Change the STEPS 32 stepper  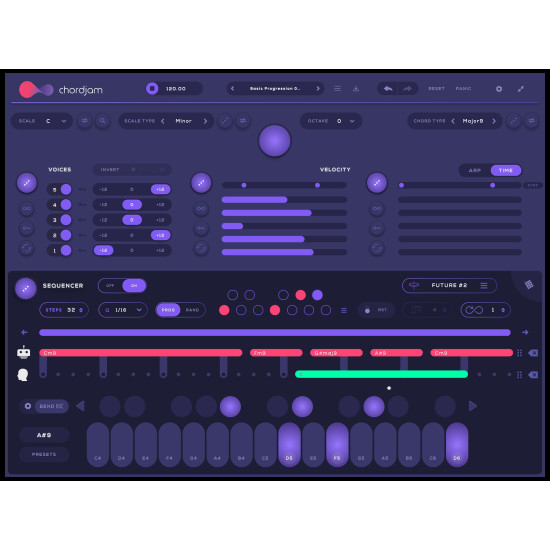(x=63, y=310)
